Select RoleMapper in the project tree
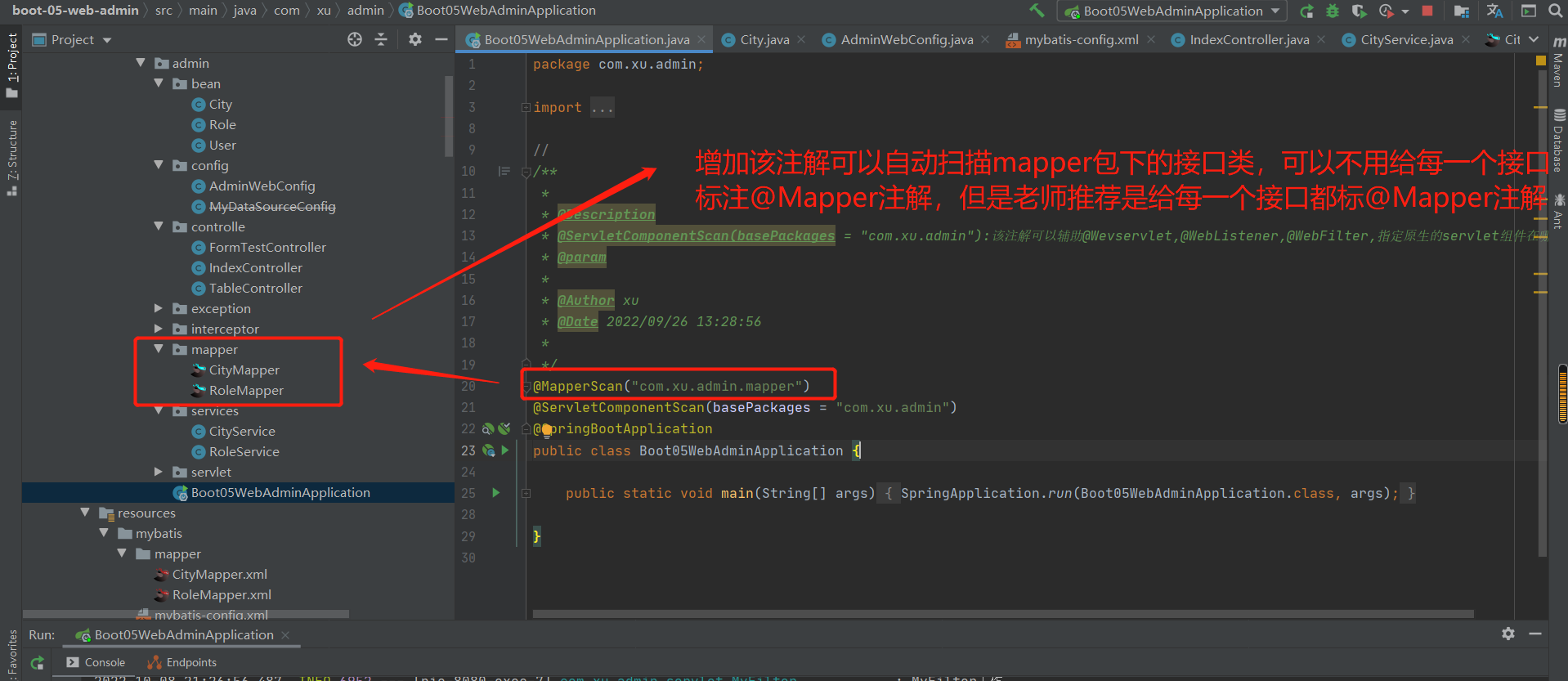The image size is (1568, 681). click(246, 390)
